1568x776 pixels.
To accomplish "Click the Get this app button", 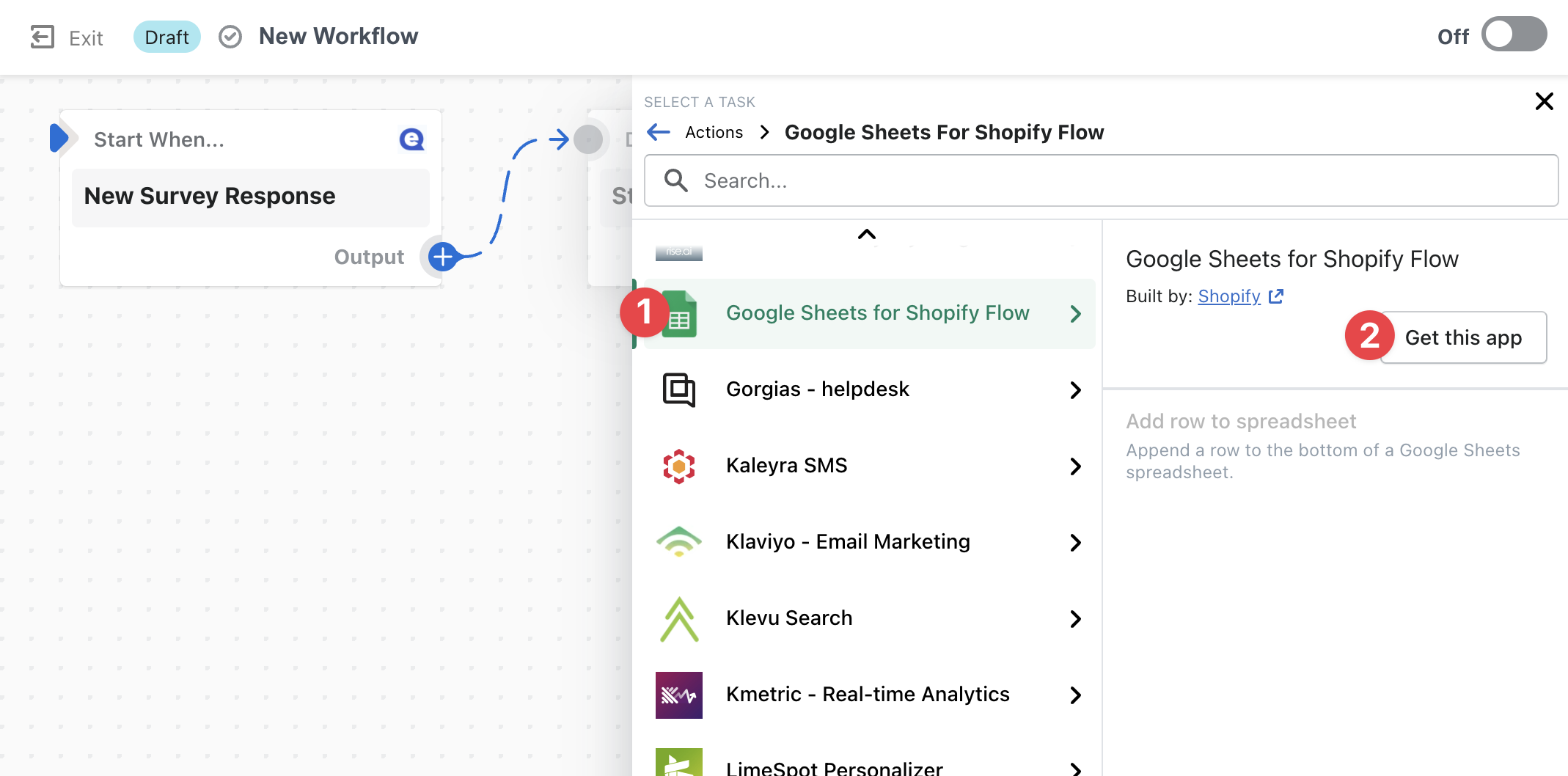I will [x=1463, y=337].
